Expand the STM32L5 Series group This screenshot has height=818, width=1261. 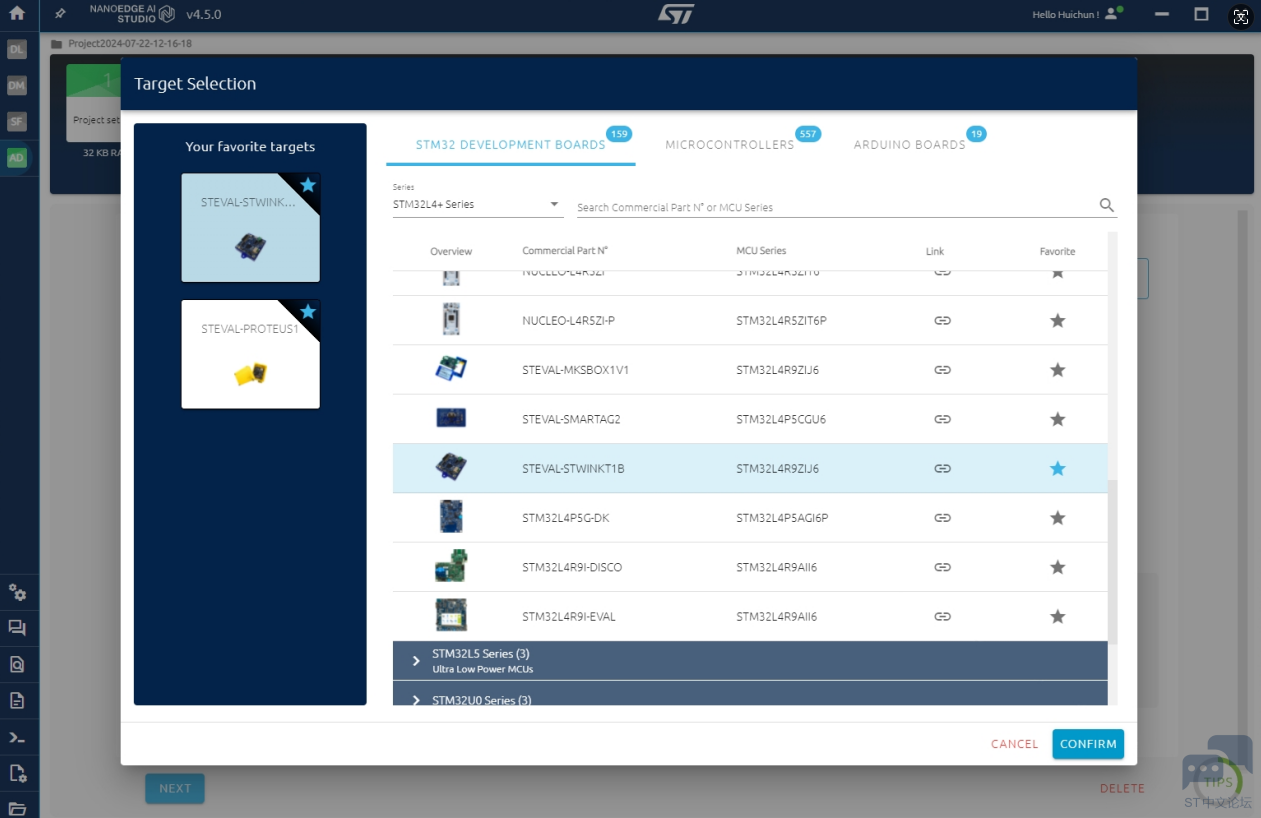[x=750, y=661]
